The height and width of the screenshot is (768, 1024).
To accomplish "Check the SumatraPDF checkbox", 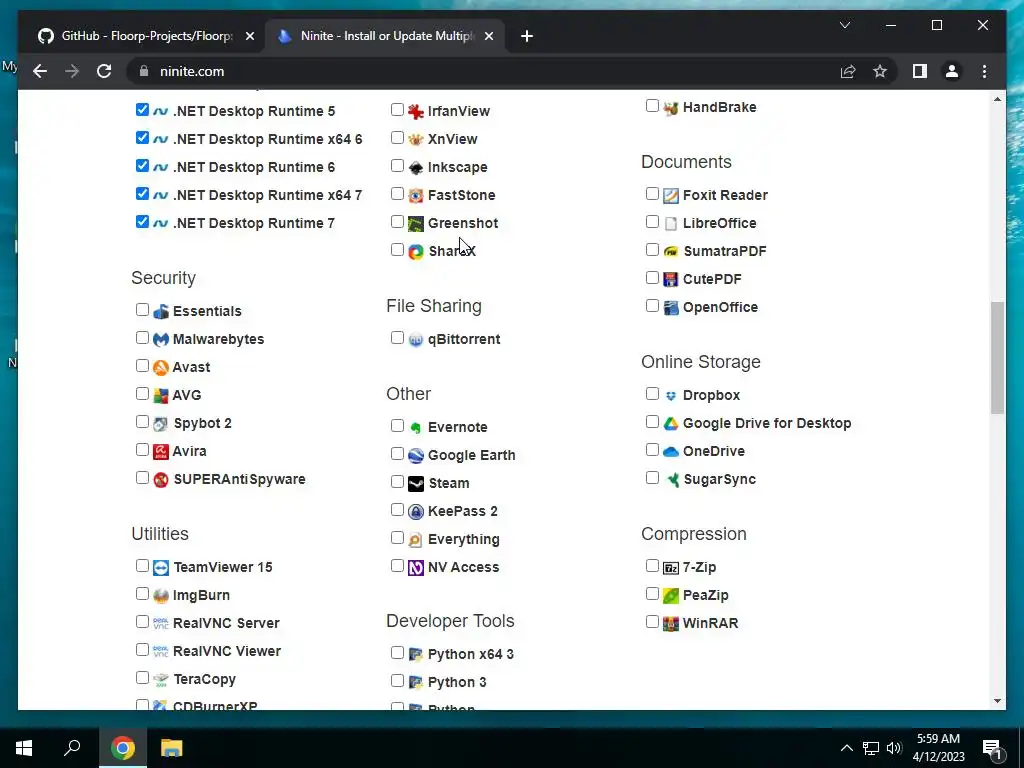I will 652,249.
